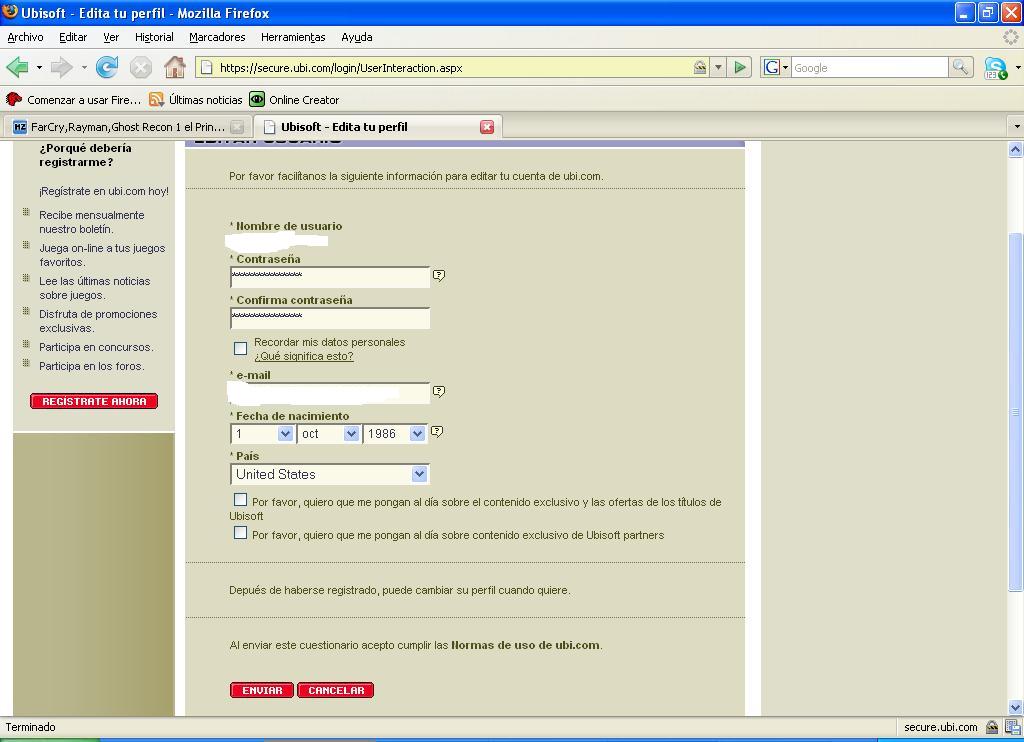Click the e-mail input field

(x=330, y=393)
